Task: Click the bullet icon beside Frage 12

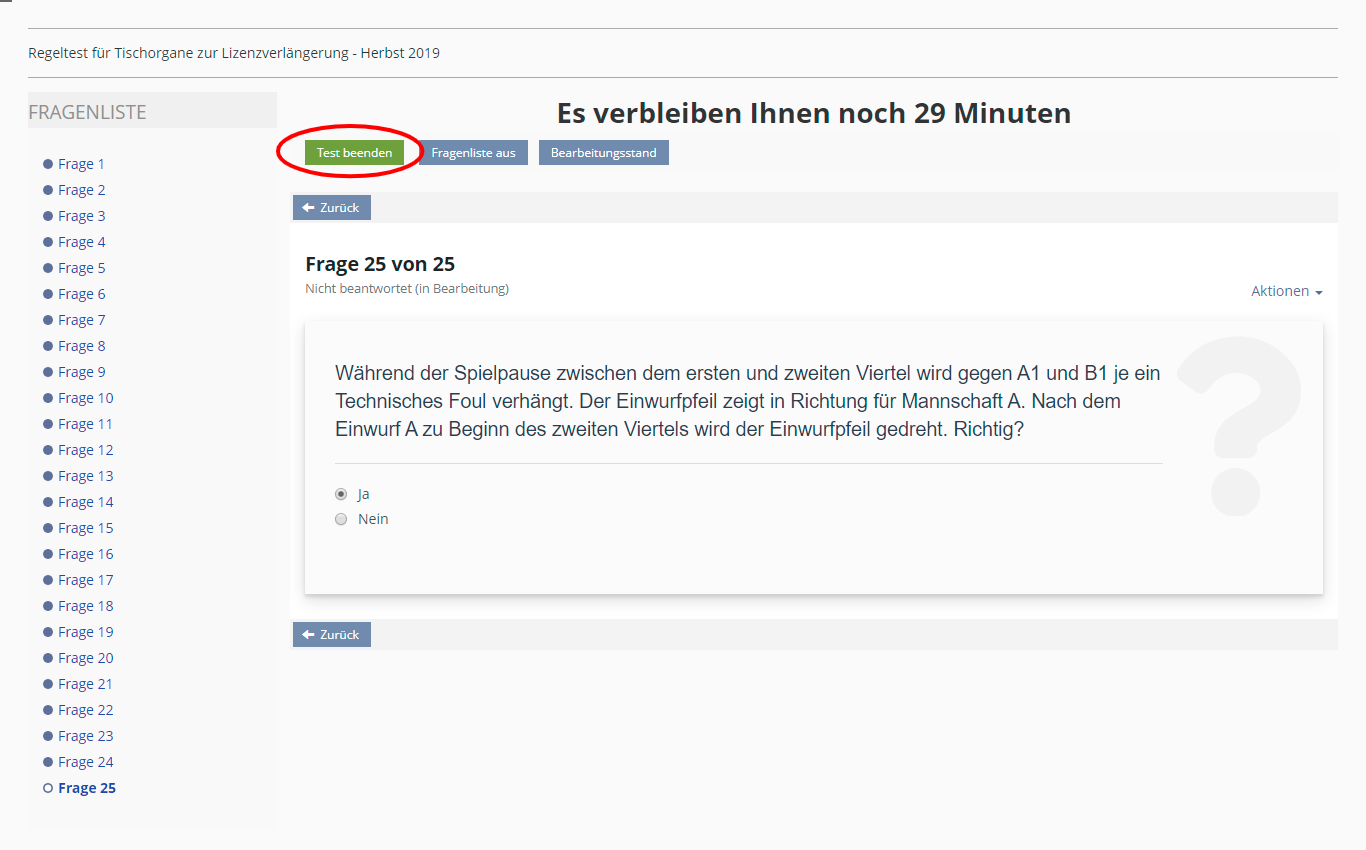Action: pyautogui.click(x=48, y=450)
